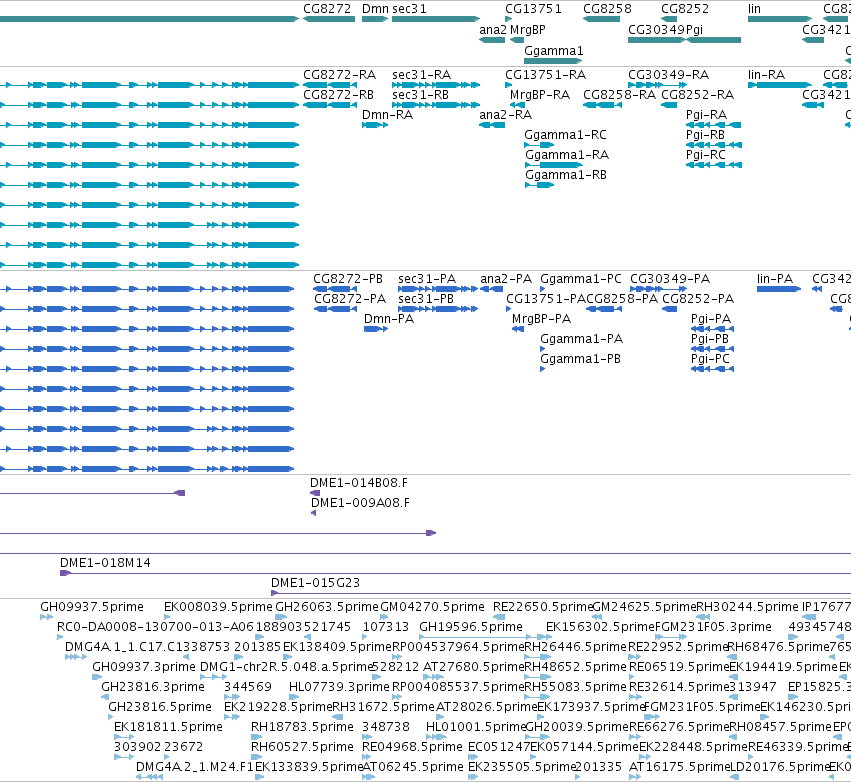Select the CG8272-RB transcript label
Viewport: 851px width, 782px height.
pyautogui.click(x=338, y=94)
